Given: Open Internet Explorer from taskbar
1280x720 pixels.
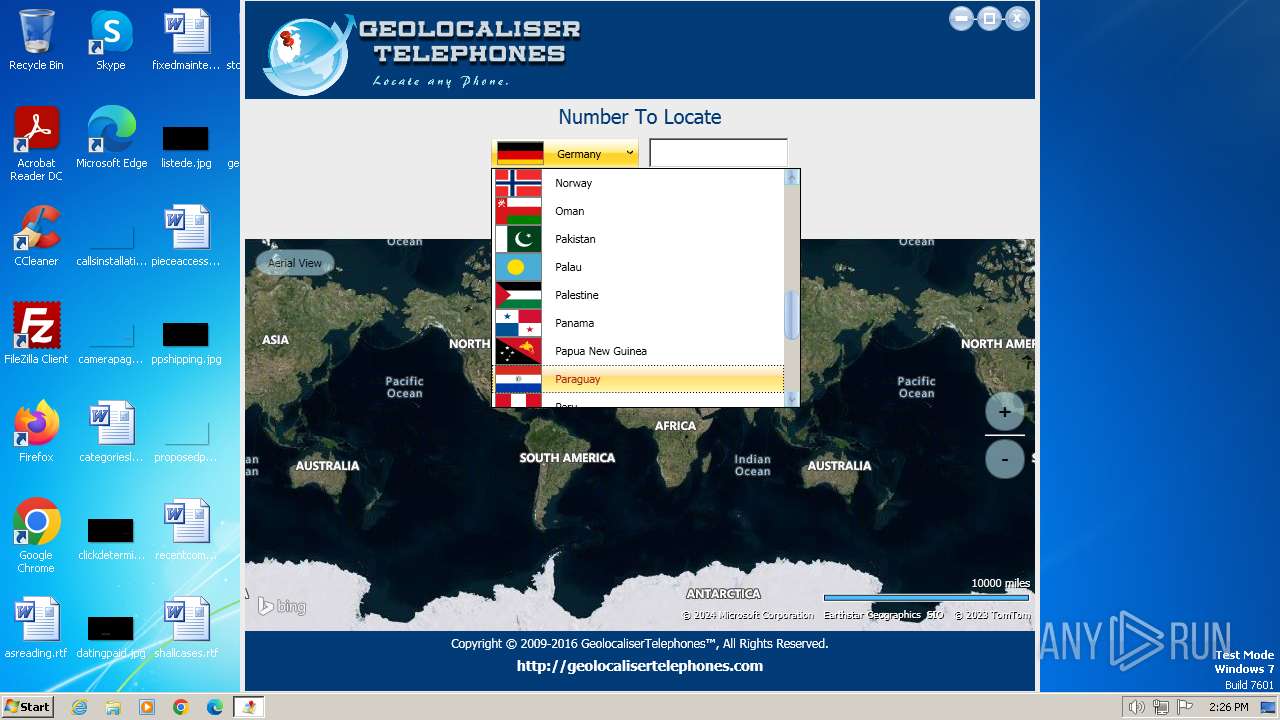Looking at the screenshot, I should point(79,707).
